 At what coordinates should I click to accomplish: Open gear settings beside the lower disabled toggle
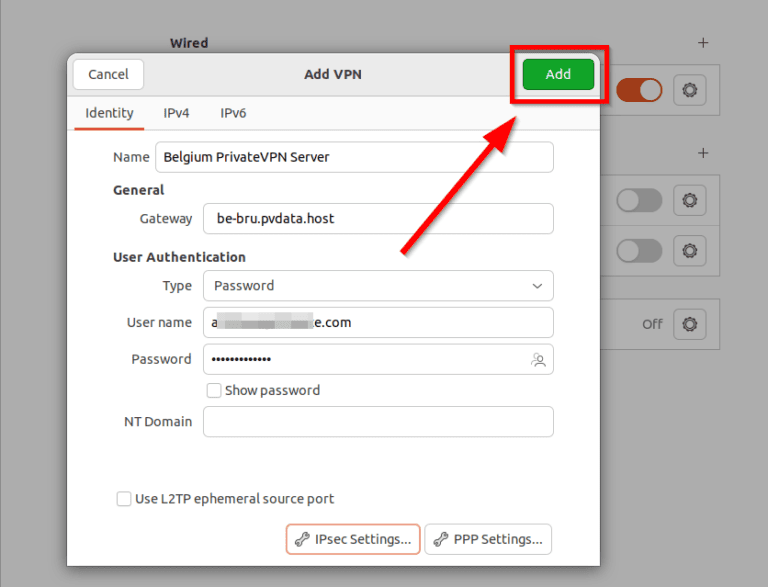tap(689, 250)
